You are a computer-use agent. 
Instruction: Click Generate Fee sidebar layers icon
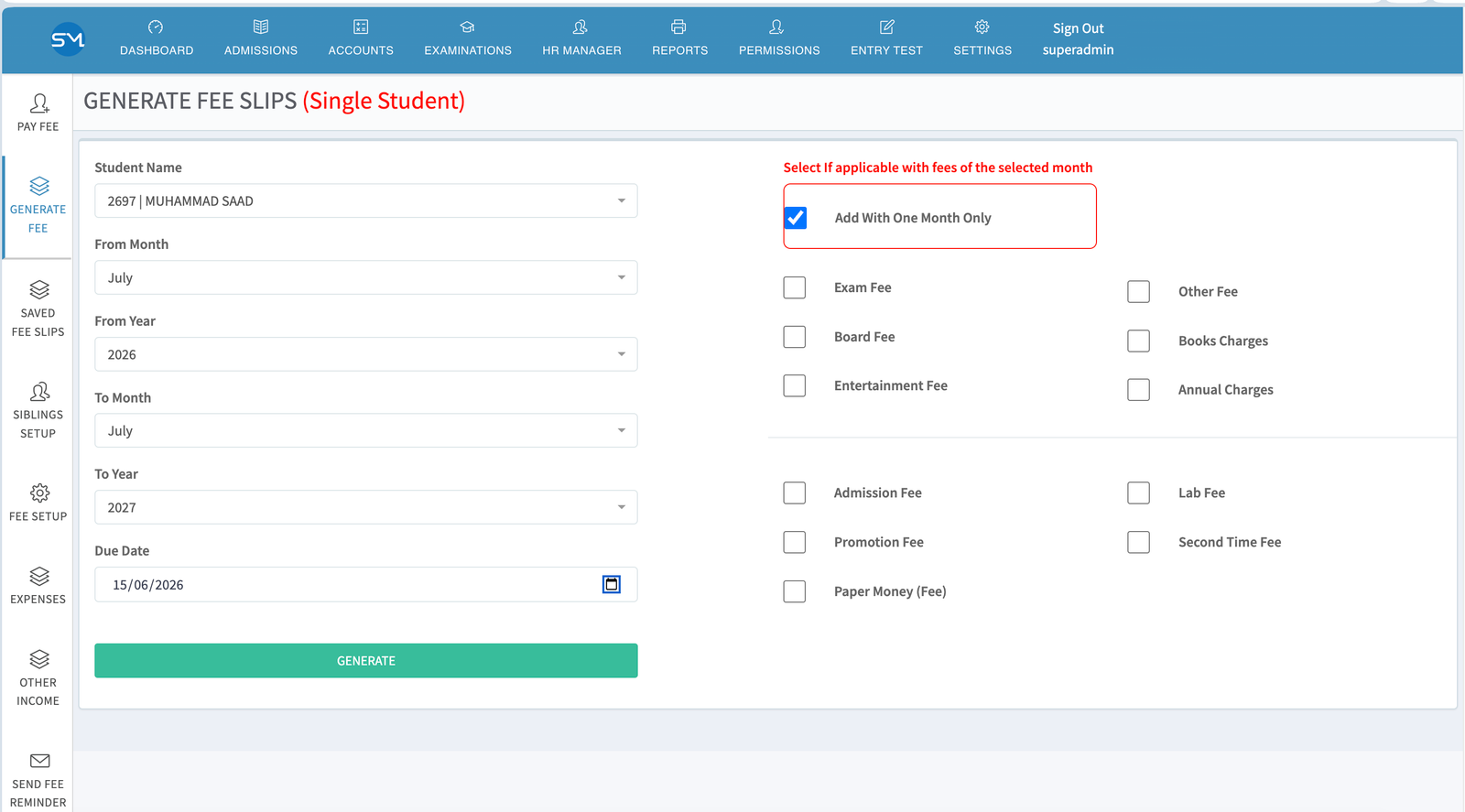(39, 186)
